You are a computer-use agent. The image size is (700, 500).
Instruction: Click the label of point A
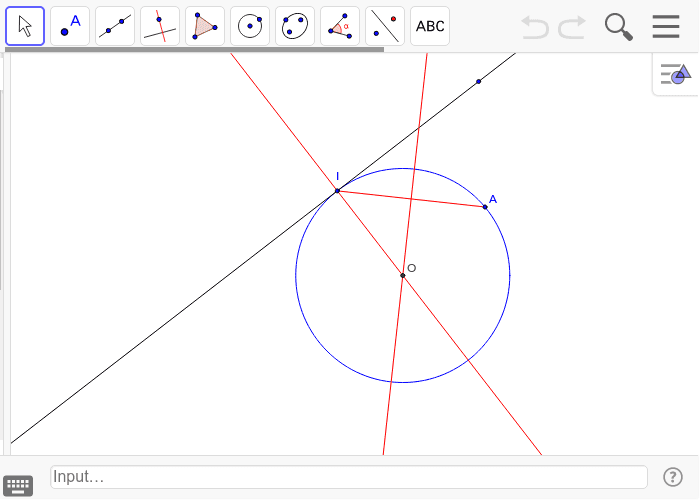(493, 199)
